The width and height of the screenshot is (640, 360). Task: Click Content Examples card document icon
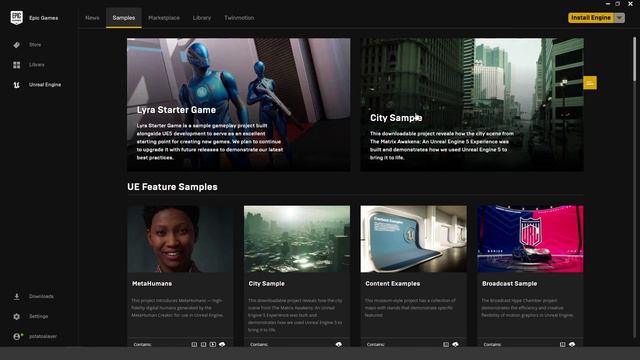446,344
